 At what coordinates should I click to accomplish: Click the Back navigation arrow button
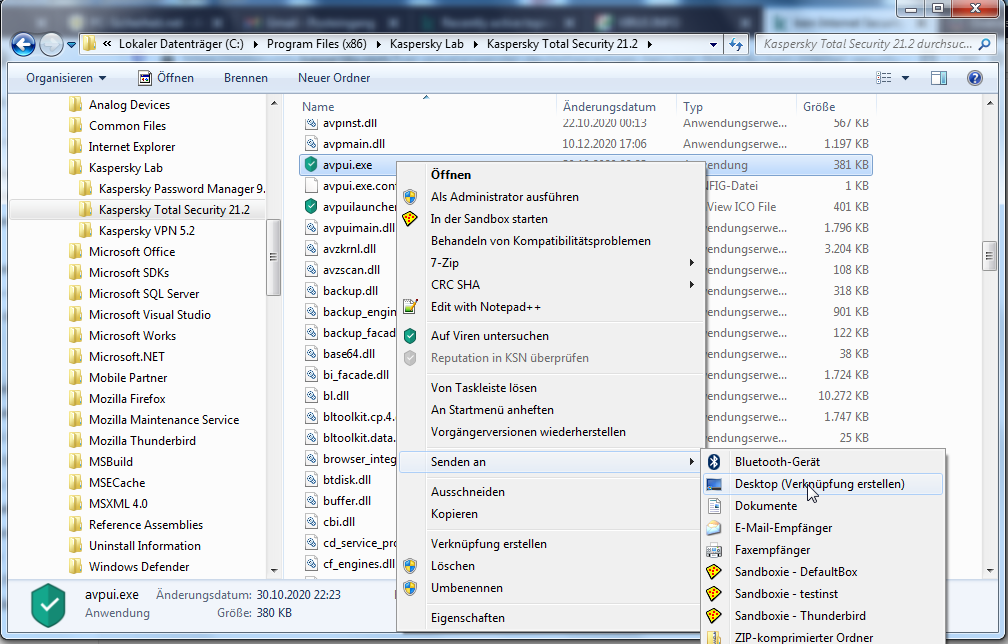24,44
